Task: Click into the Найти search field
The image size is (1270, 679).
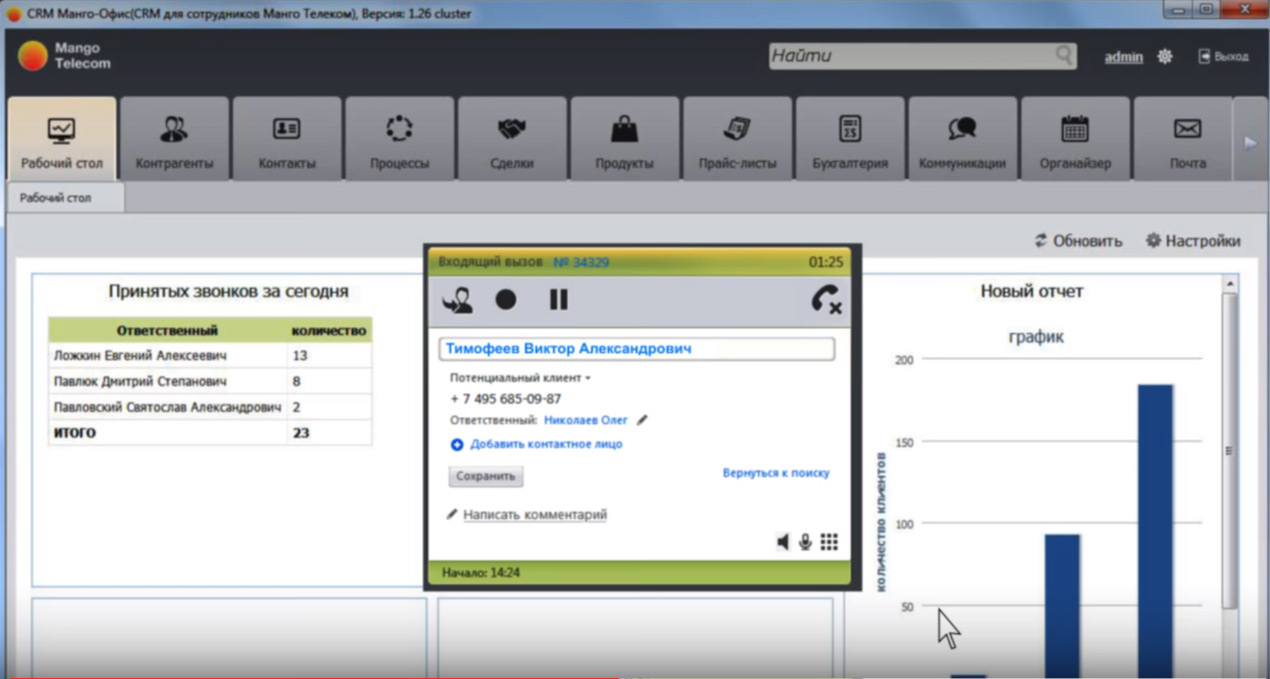Action: (x=910, y=56)
